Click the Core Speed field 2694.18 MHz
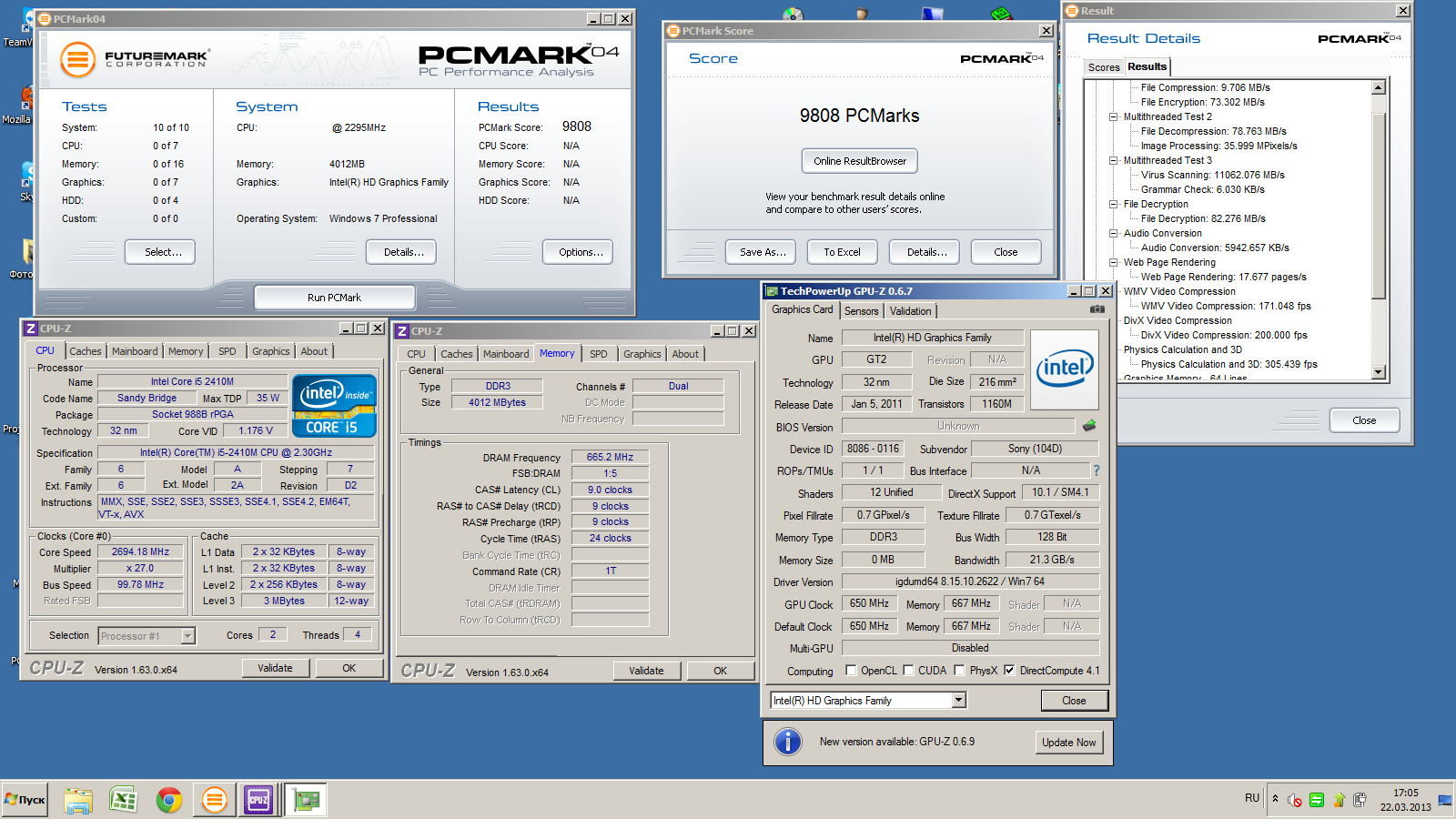This screenshot has width=1456, height=819. click(140, 551)
